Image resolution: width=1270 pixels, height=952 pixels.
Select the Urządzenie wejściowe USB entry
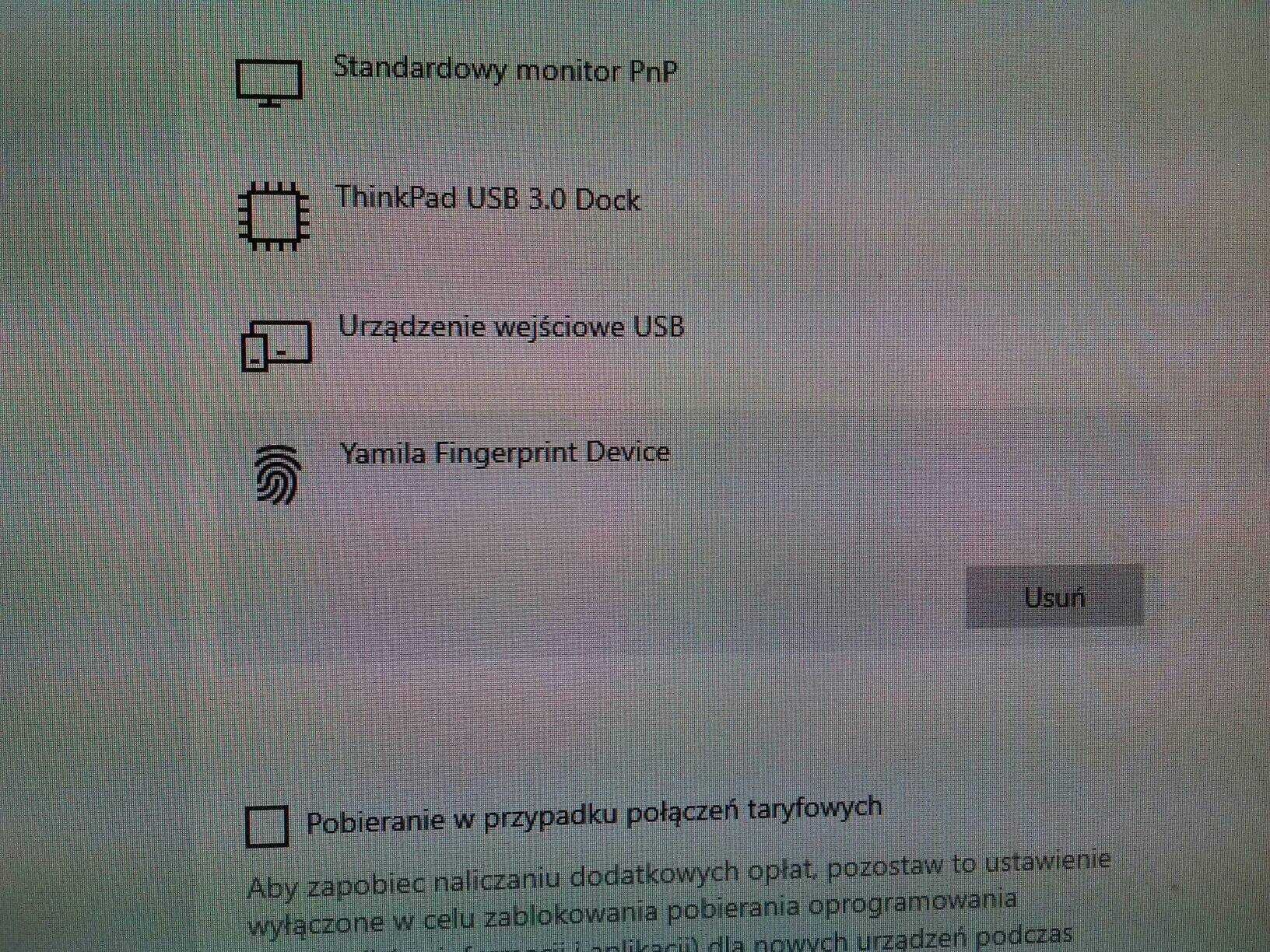pos(511,327)
